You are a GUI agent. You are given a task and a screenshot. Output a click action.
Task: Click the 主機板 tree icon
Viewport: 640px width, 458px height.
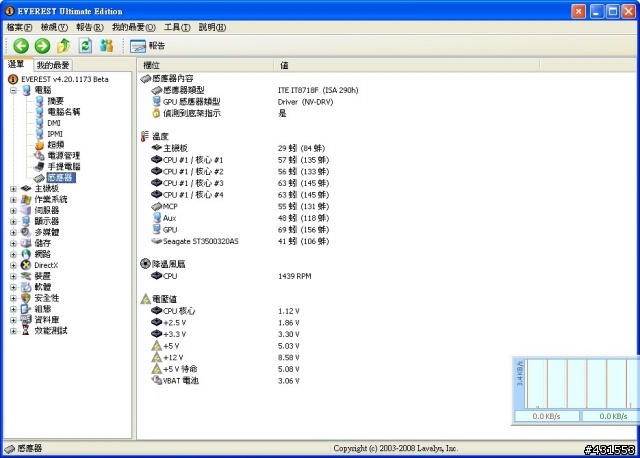pos(26,189)
